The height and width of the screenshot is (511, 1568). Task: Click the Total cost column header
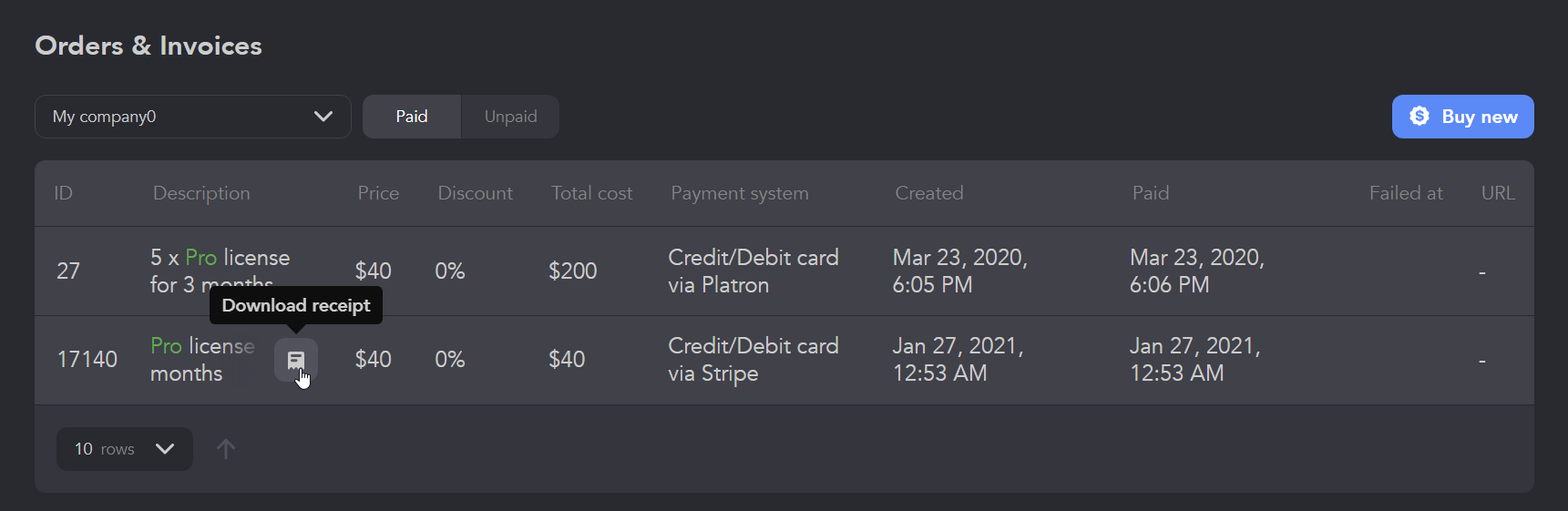(x=591, y=193)
